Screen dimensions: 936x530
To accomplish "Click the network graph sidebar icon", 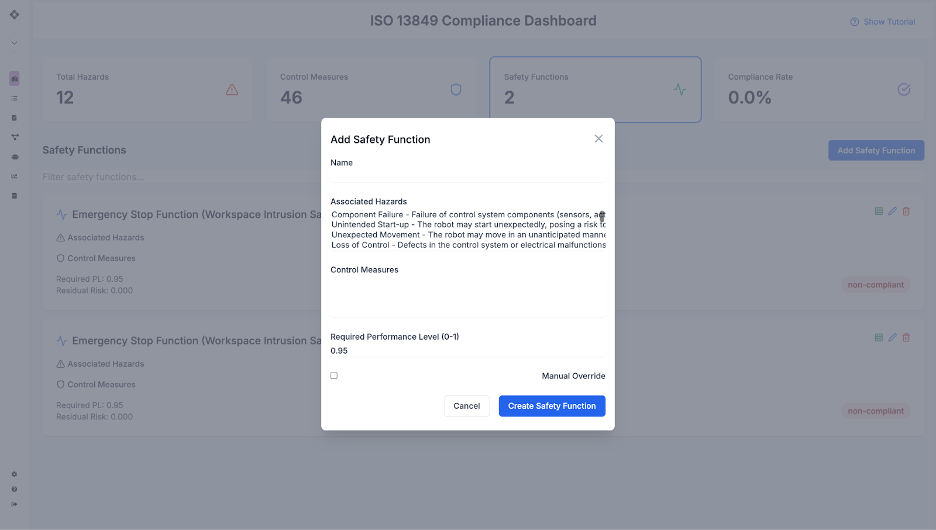I will (14, 137).
